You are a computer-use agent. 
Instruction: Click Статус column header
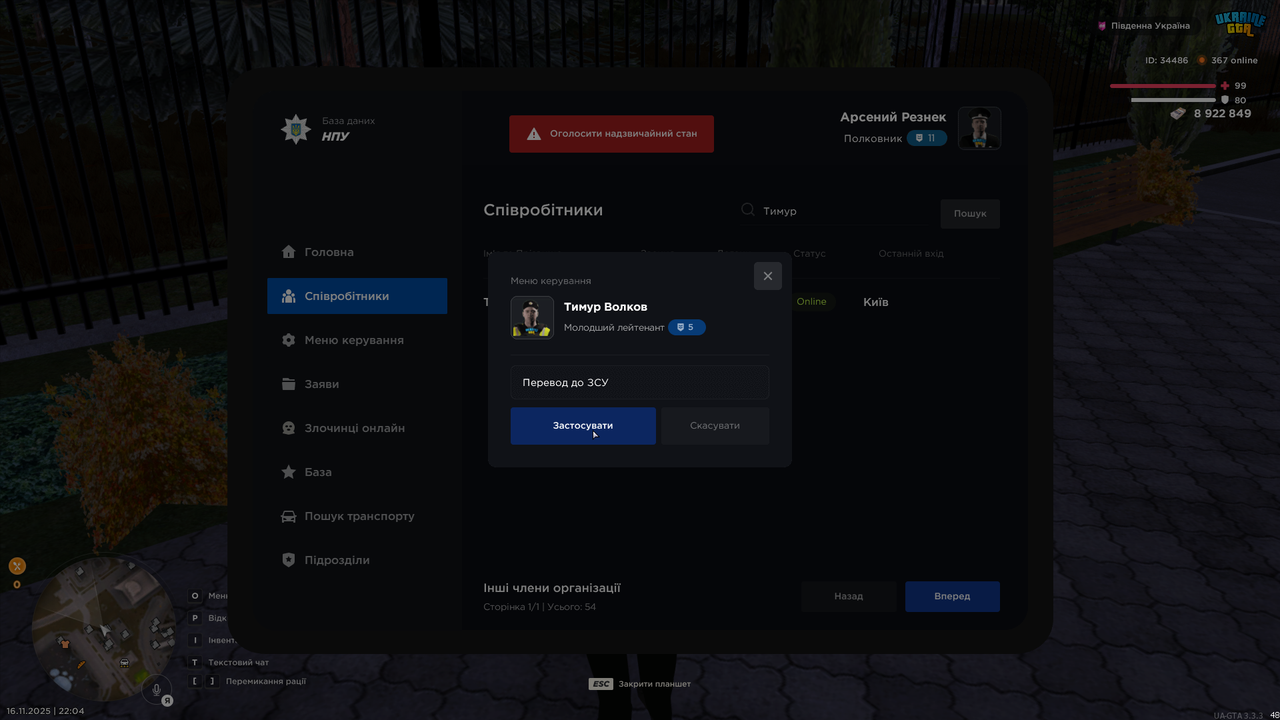[810, 254]
